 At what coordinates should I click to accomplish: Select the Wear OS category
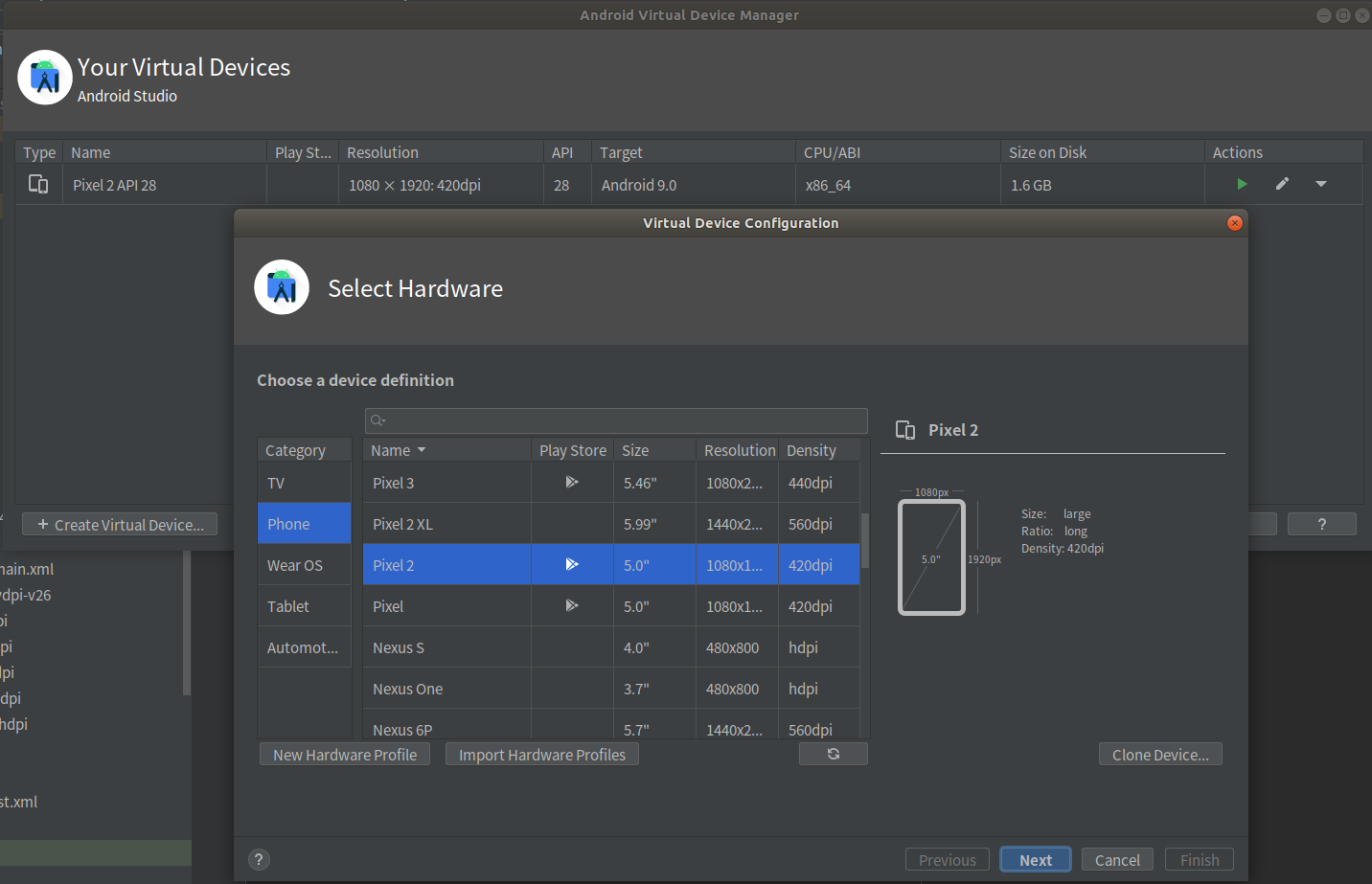(x=305, y=565)
